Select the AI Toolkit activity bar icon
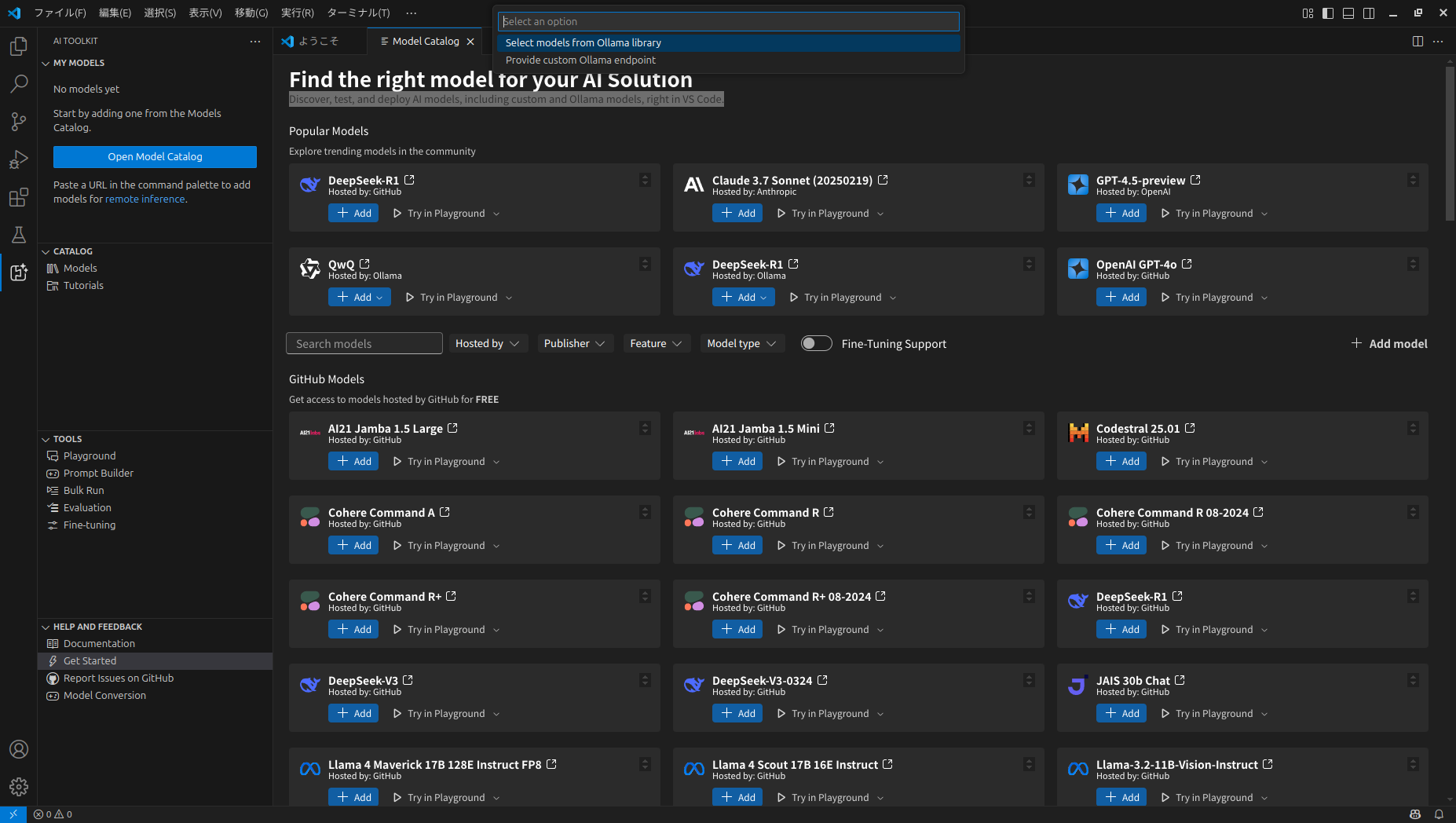Image resolution: width=1456 pixels, height=823 pixels. pos(19,273)
